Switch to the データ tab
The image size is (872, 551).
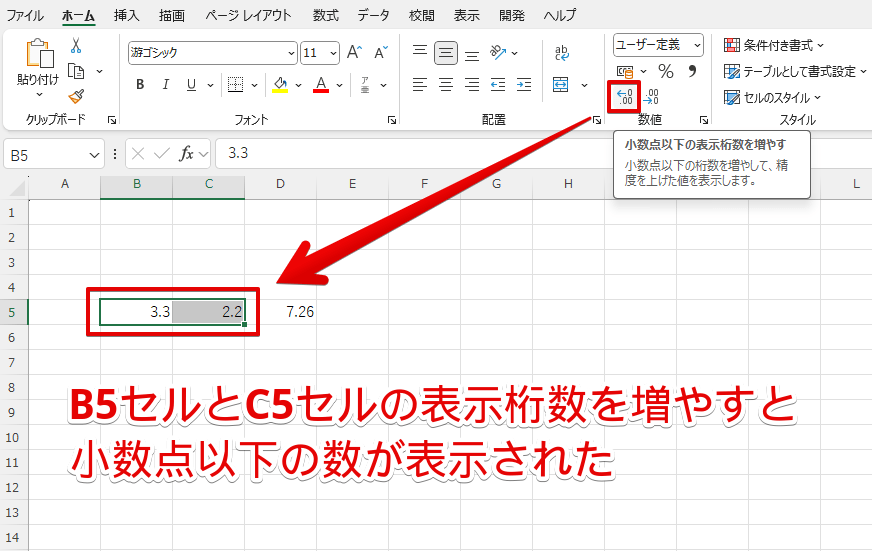click(x=373, y=15)
